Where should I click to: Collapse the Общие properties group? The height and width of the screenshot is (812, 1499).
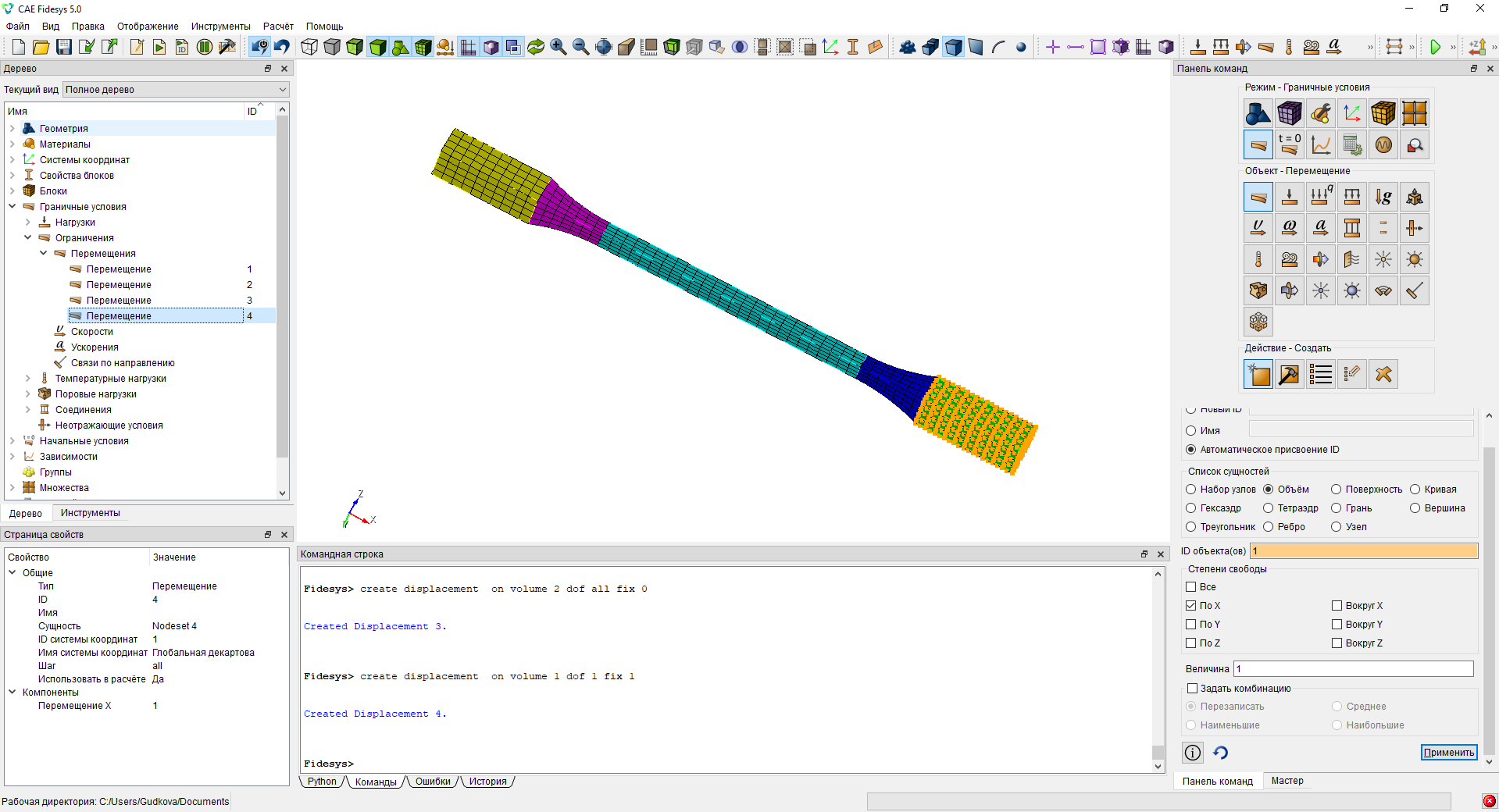[x=12, y=572]
